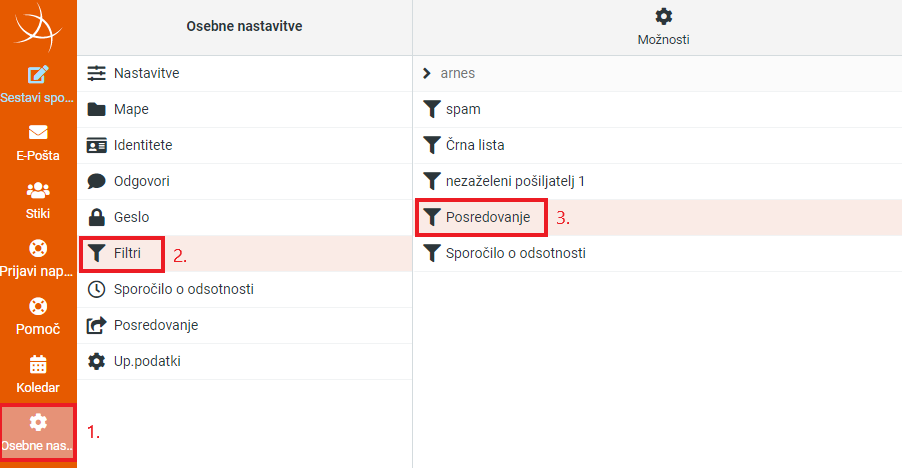Viewport: 902px width, 468px height.
Task: Click the webmail logo at top
Action: tap(38, 27)
